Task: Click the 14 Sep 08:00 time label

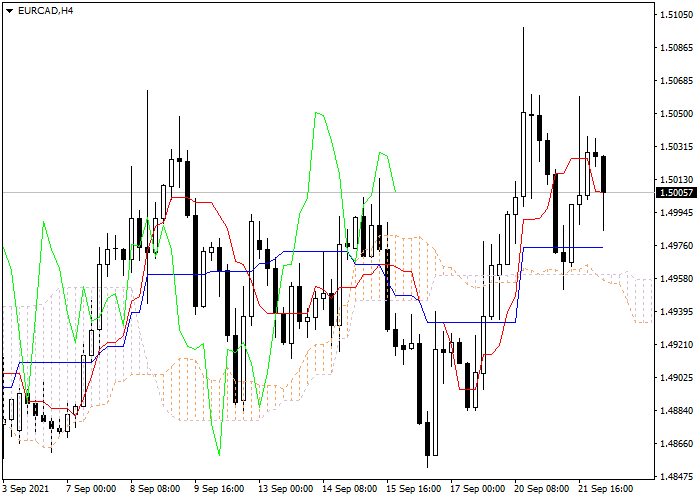Action: click(x=350, y=489)
